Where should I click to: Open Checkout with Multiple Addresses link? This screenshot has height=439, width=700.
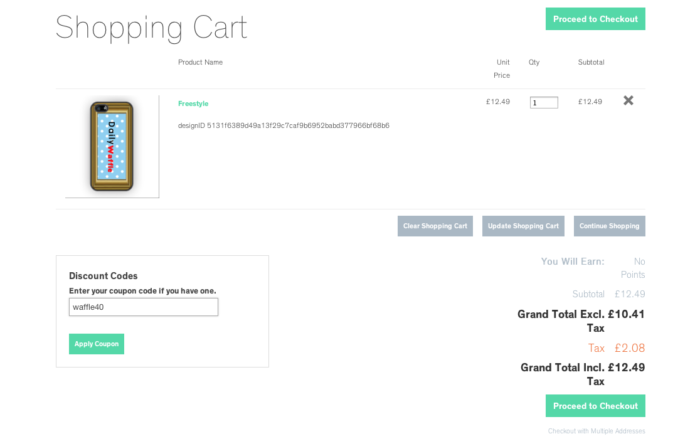596,431
